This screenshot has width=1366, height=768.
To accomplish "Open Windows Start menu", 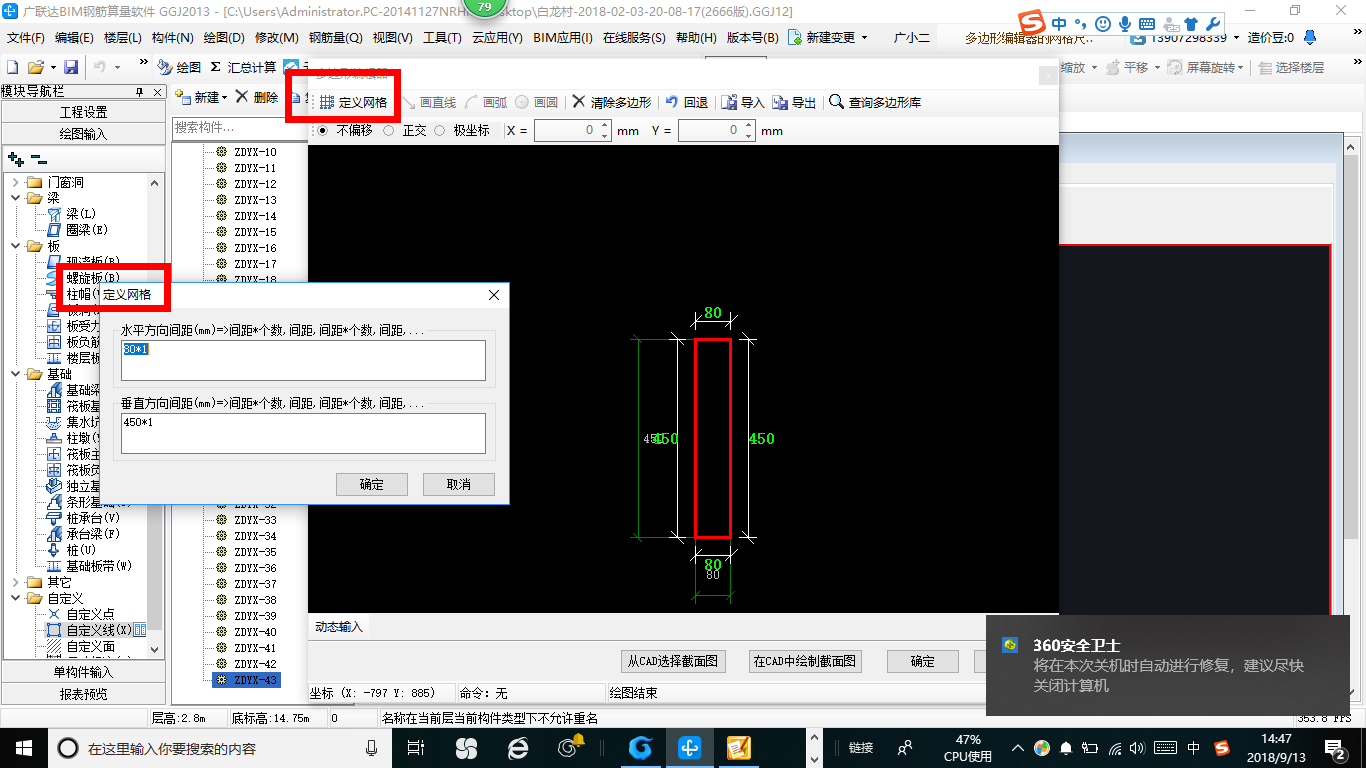I will (22, 747).
